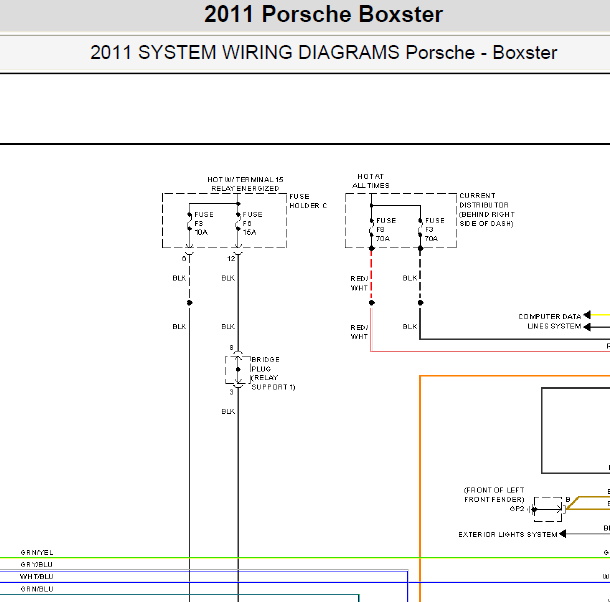Click the "RED/WHT" label beside the red dashed wire

359,283
